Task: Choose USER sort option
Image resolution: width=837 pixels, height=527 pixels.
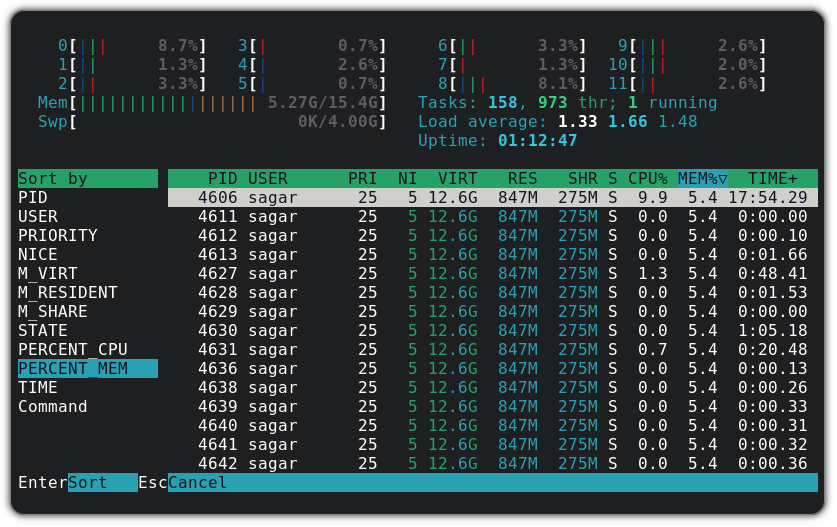Action: 38,217
